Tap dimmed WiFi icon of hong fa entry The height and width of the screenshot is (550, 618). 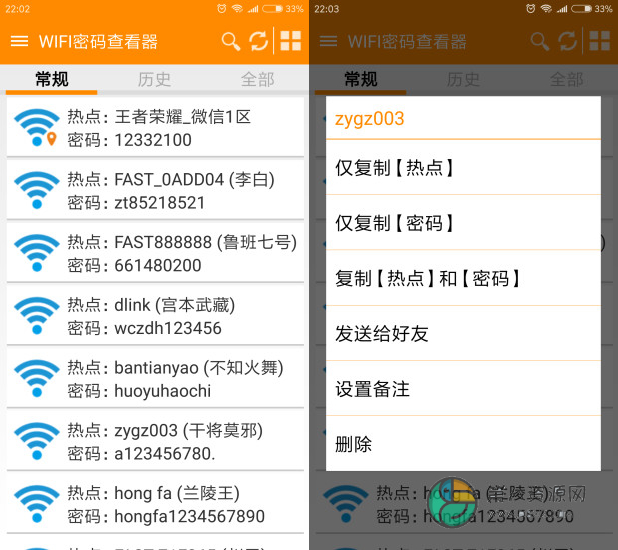[345, 503]
